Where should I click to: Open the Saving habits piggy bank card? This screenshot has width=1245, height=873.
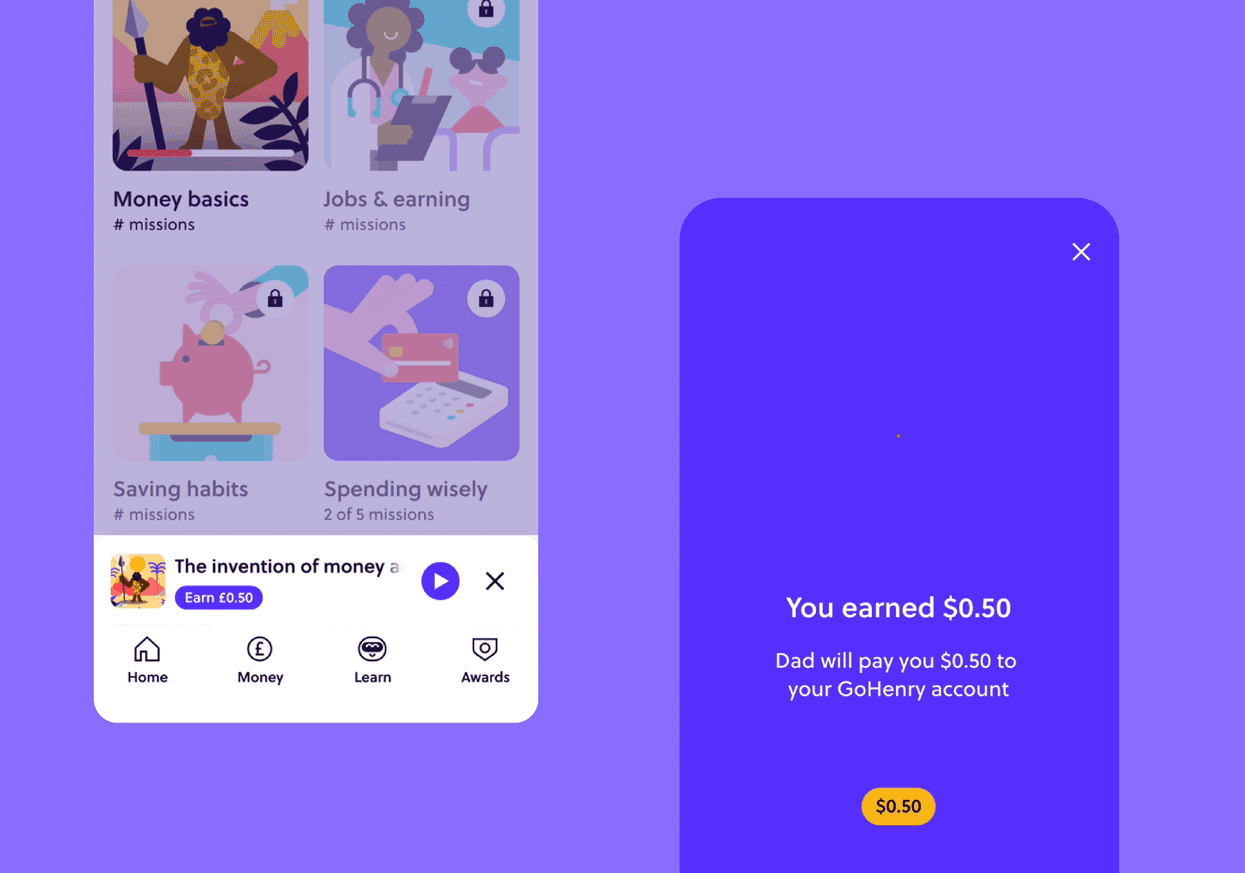coord(210,363)
